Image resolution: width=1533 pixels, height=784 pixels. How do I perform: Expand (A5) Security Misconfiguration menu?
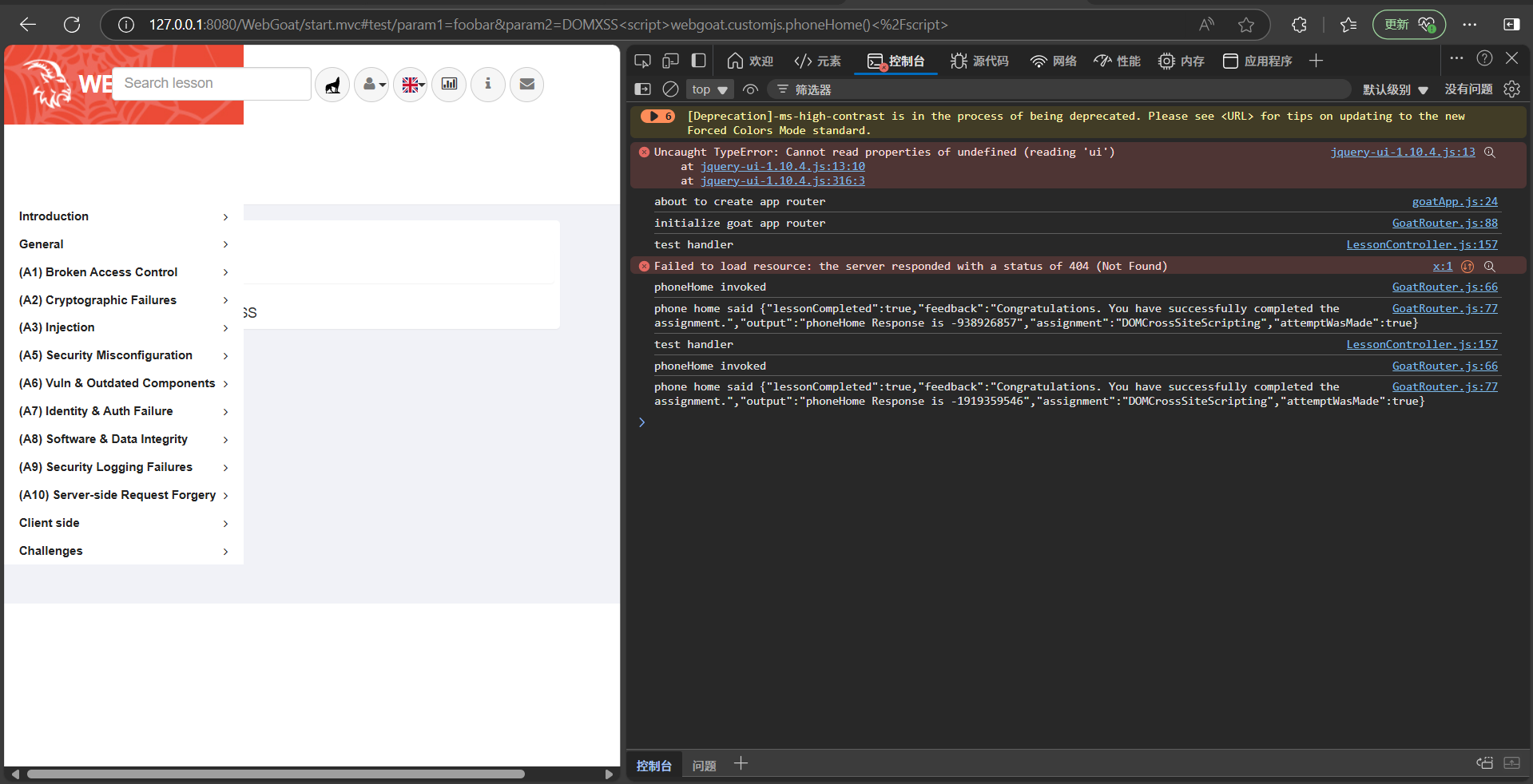coord(124,355)
